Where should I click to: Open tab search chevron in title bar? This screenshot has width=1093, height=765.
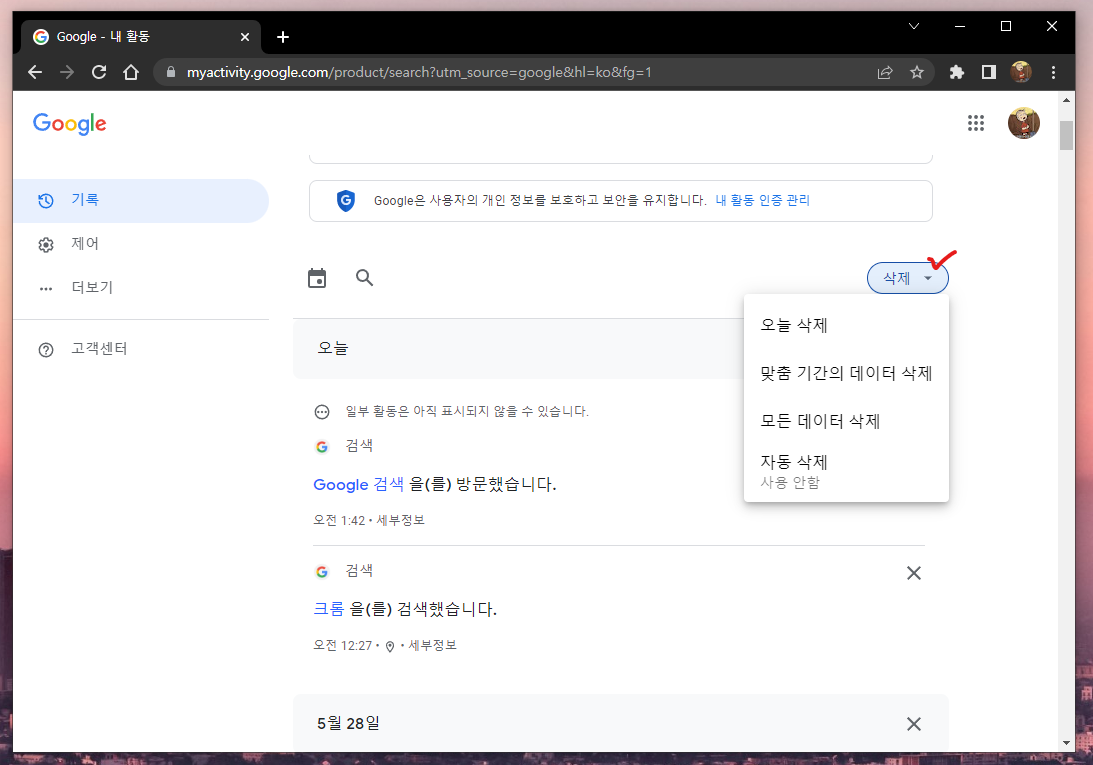click(914, 26)
